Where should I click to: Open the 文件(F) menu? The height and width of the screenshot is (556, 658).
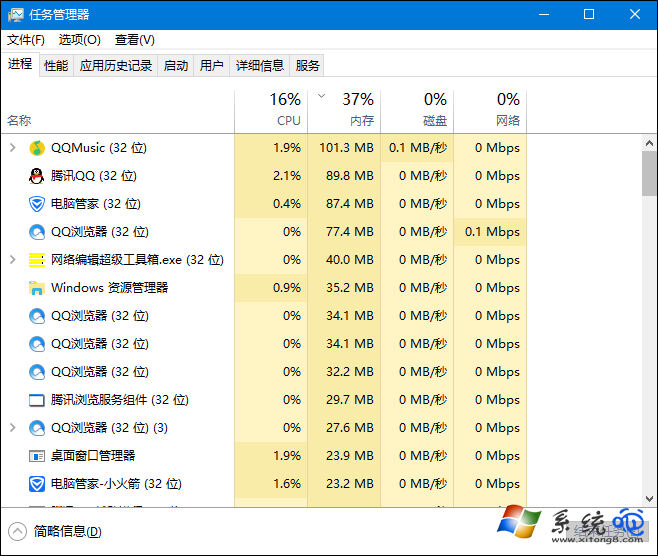(26, 40)
